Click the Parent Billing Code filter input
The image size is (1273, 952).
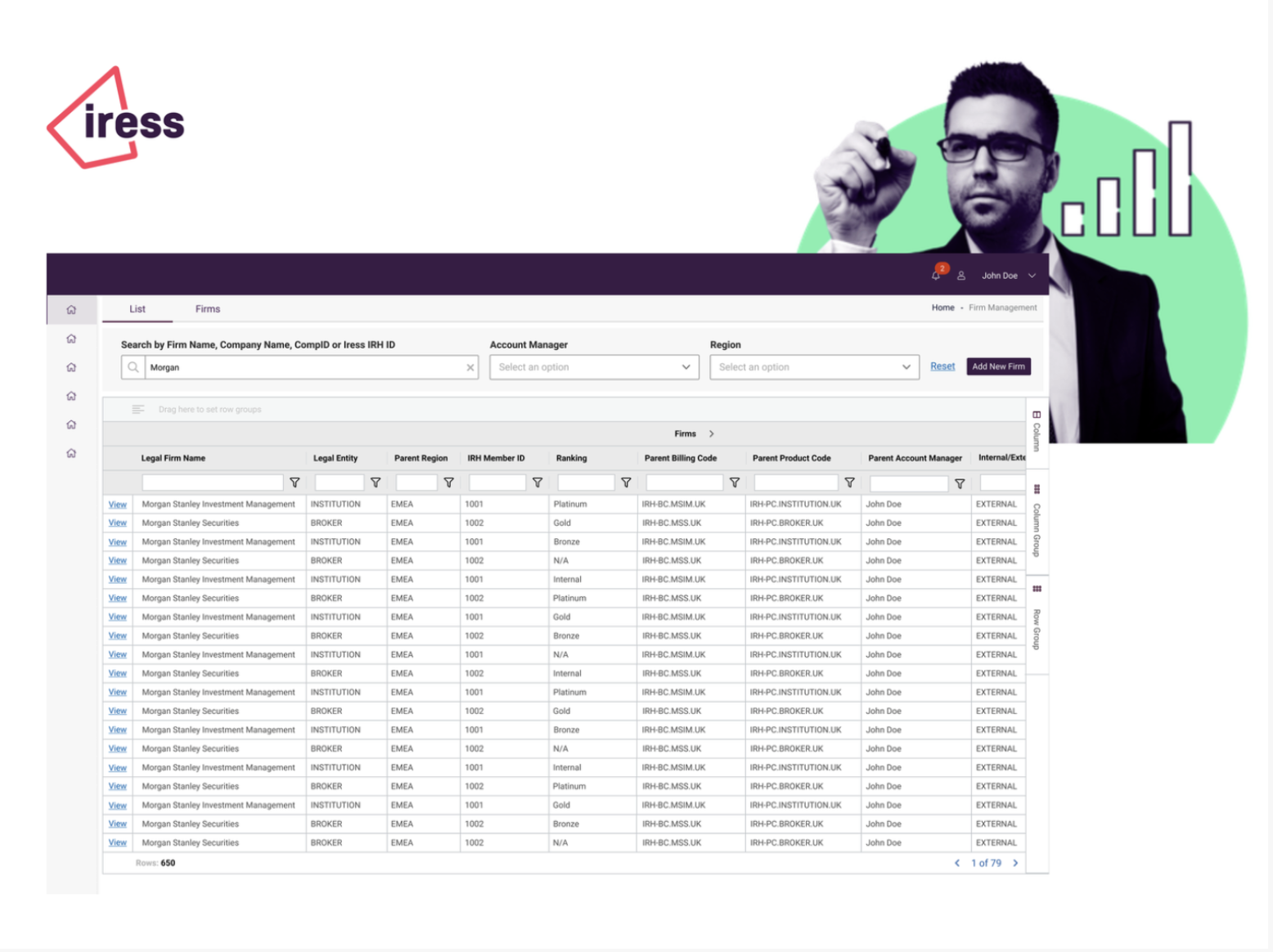point(685,483)
